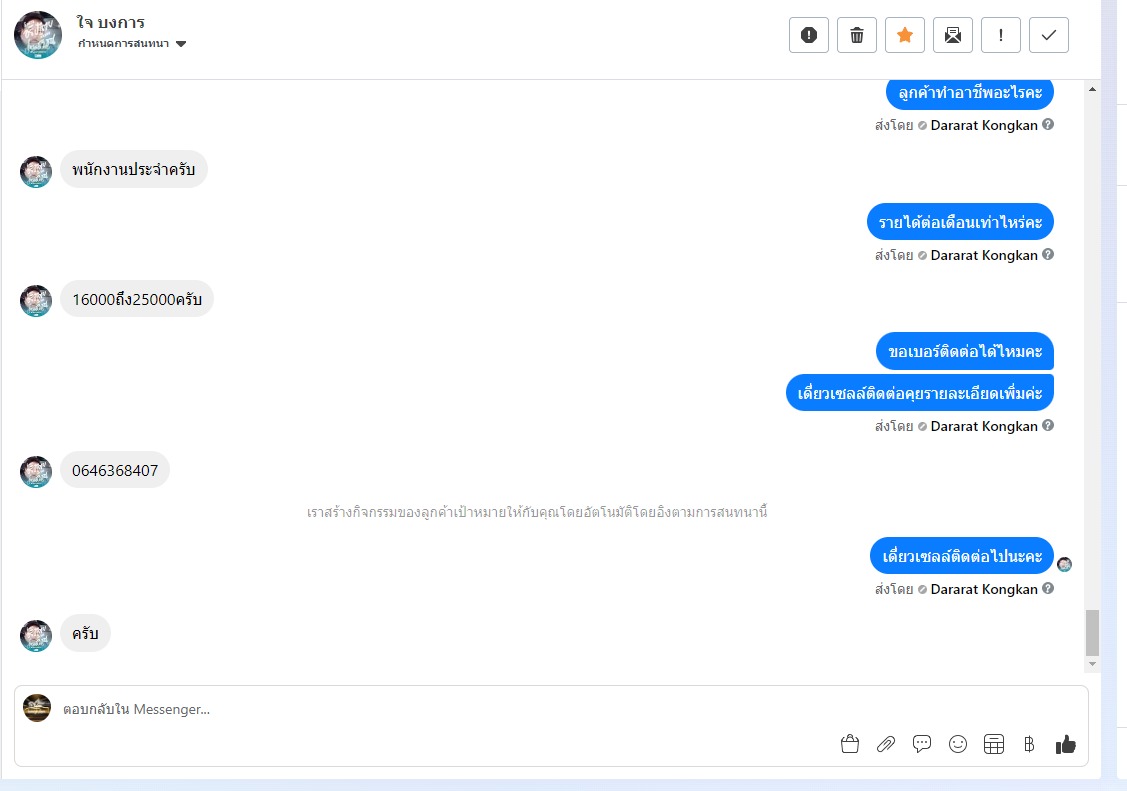Click the baht payment request icon
Viewport: 1127px width, 791px height.
click(x=1029, y=744)
